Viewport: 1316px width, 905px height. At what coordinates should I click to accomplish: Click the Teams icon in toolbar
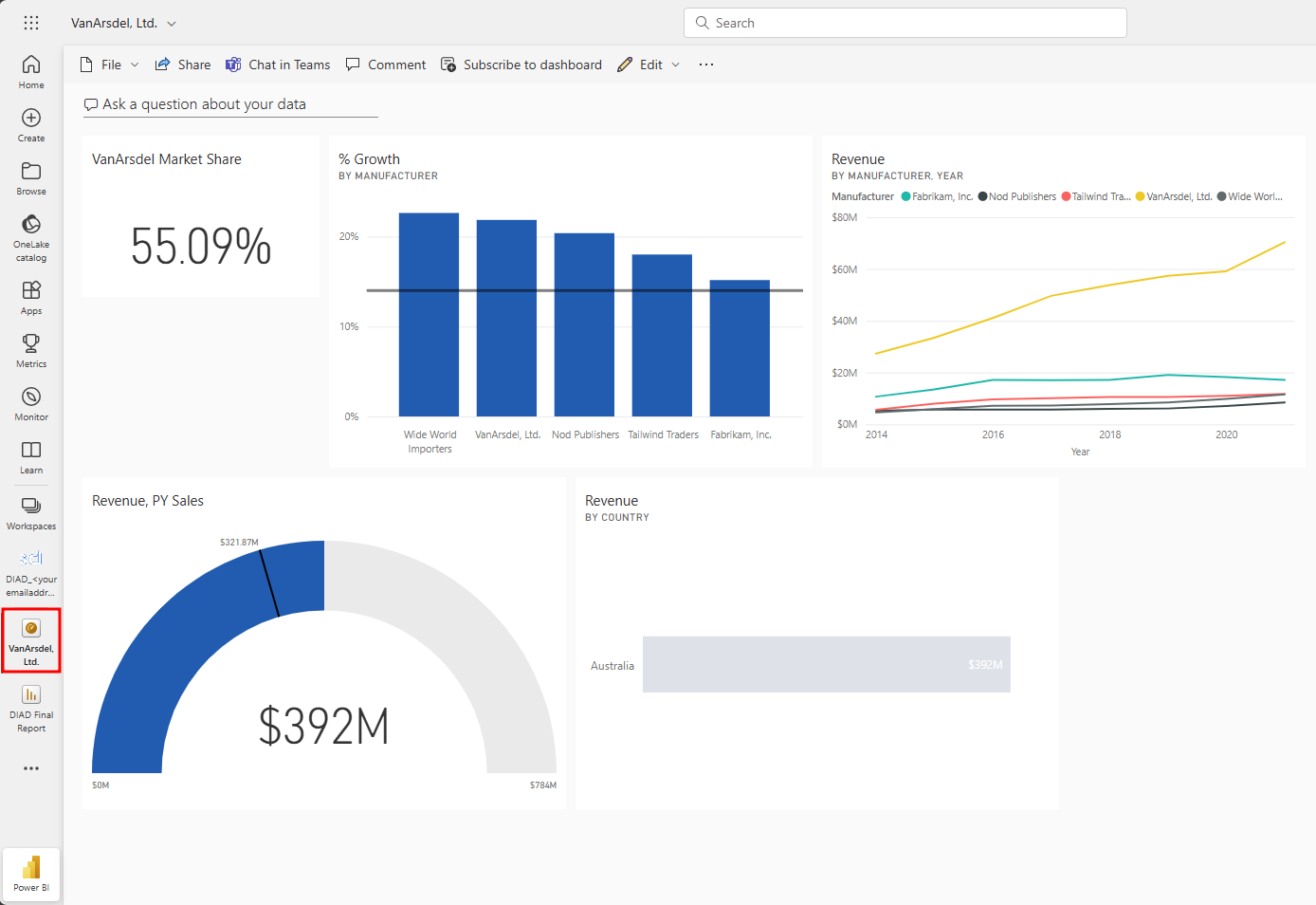pyautogui.click(x=233, y=65)
